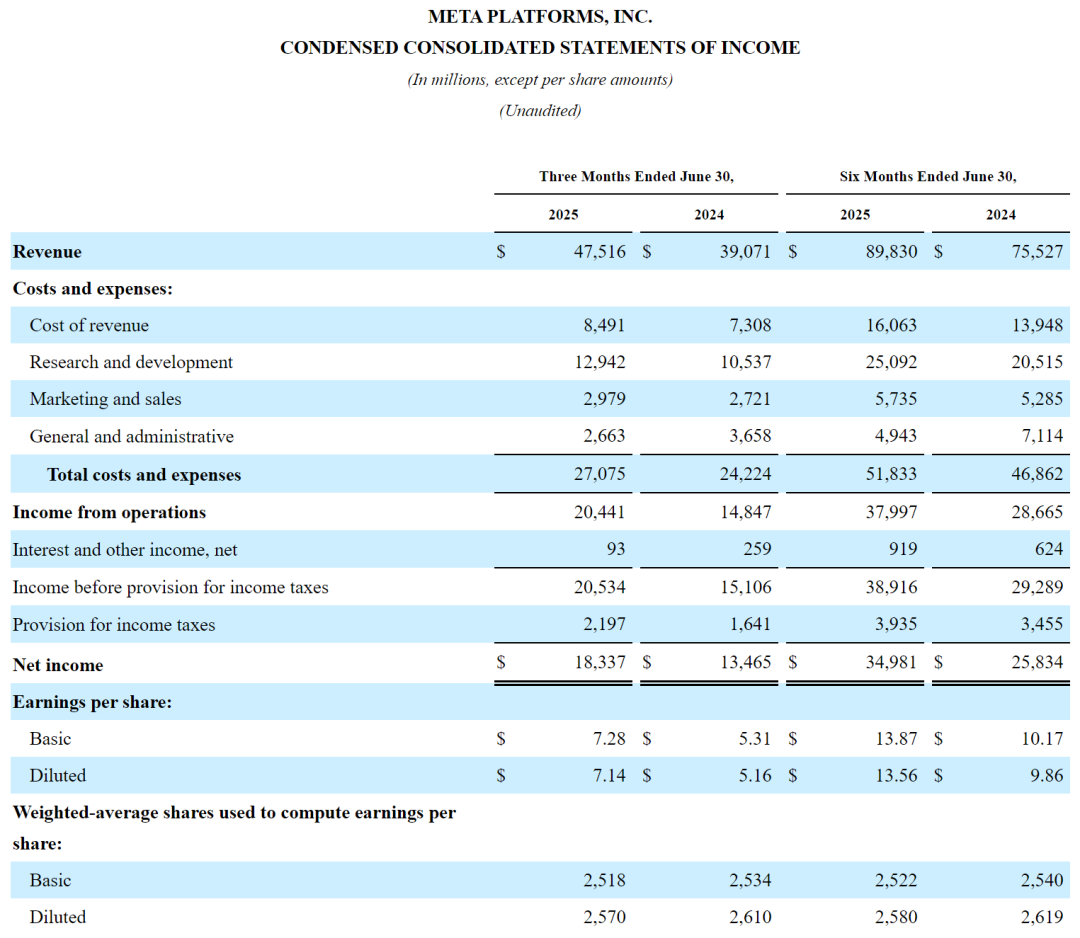Select R&D value 20,515
Screen dimensions: 1080x938
(x=1037, y=362)
